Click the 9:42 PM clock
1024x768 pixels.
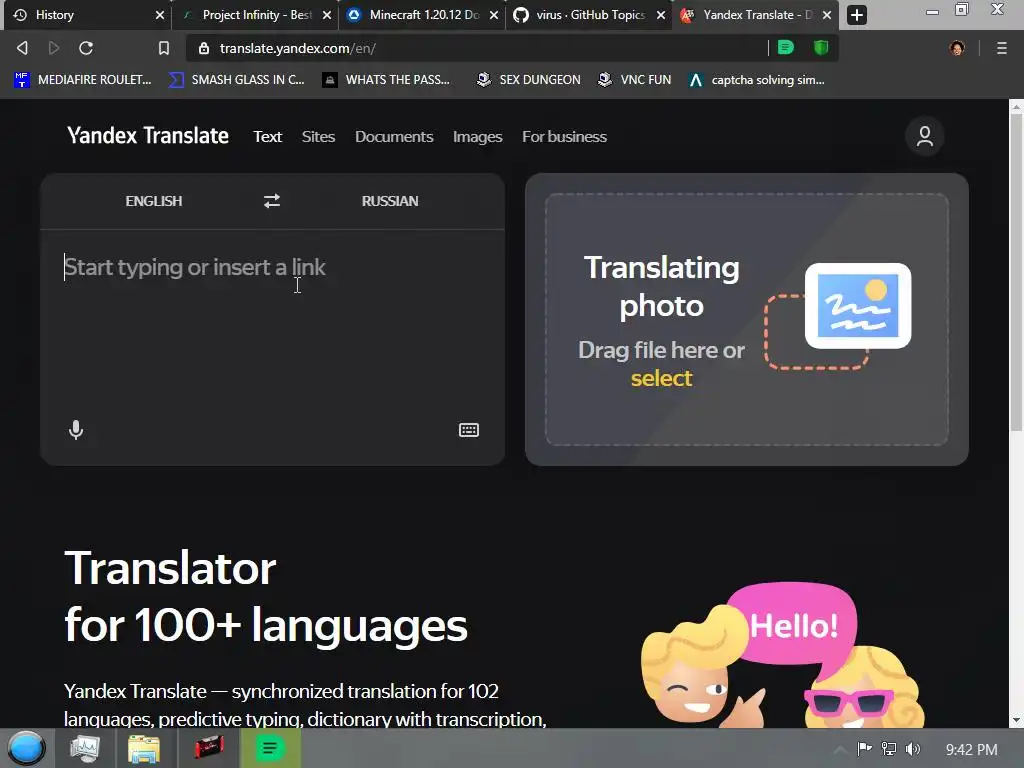[x=971, y=749]
